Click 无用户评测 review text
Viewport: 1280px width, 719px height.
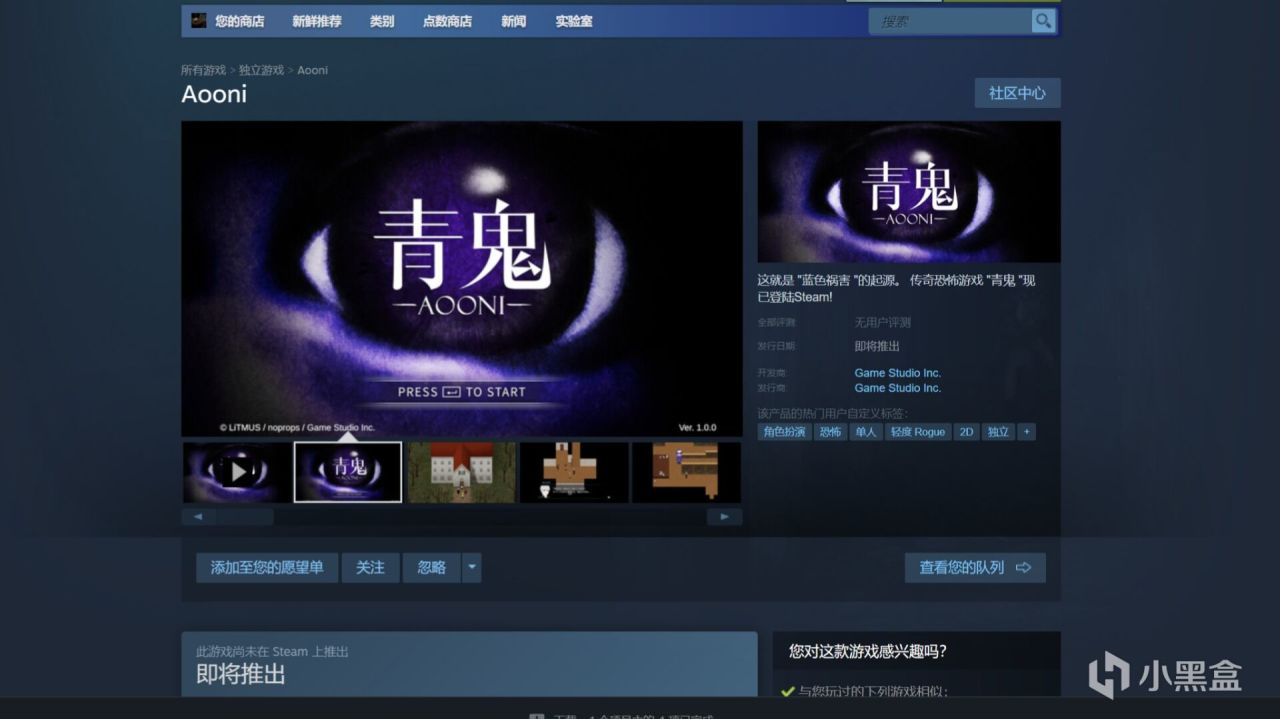(x=882, y=323)
